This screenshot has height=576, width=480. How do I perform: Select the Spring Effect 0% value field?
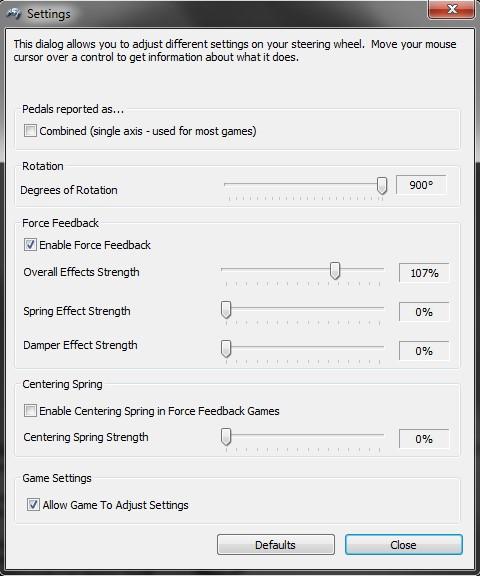pyautogui.click(x=424, y=312)
